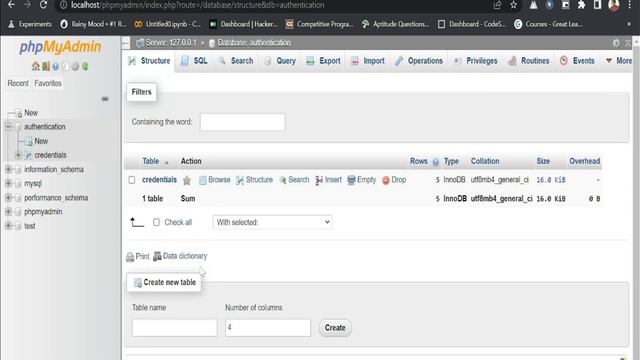Expand the performance_schema database
Screen dimensions: 640x360
coord(8,198)
